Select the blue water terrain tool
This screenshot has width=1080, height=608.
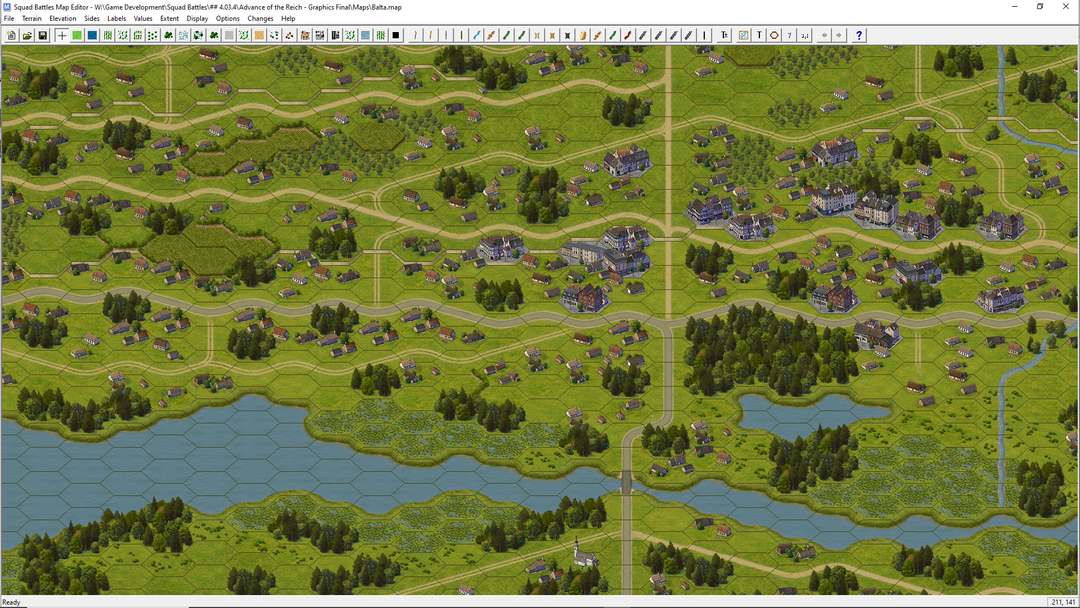click(92, 34)
